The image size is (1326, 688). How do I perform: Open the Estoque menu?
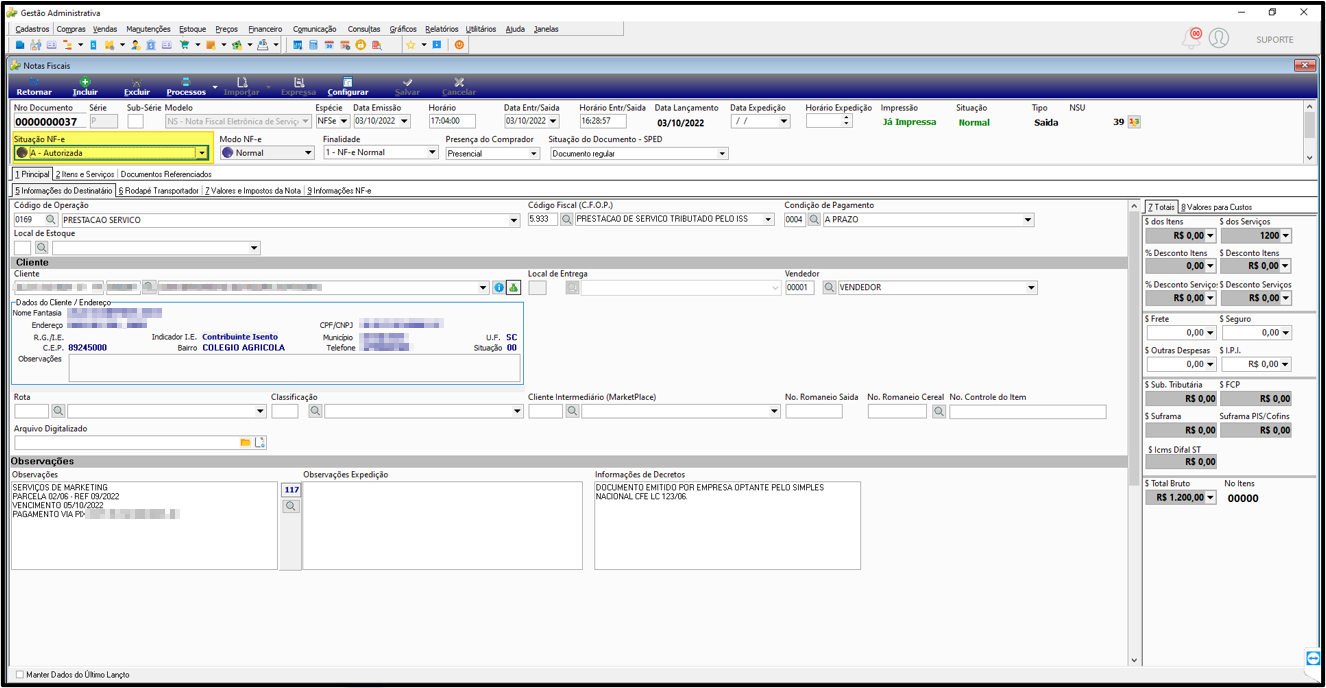pos(193,29)
